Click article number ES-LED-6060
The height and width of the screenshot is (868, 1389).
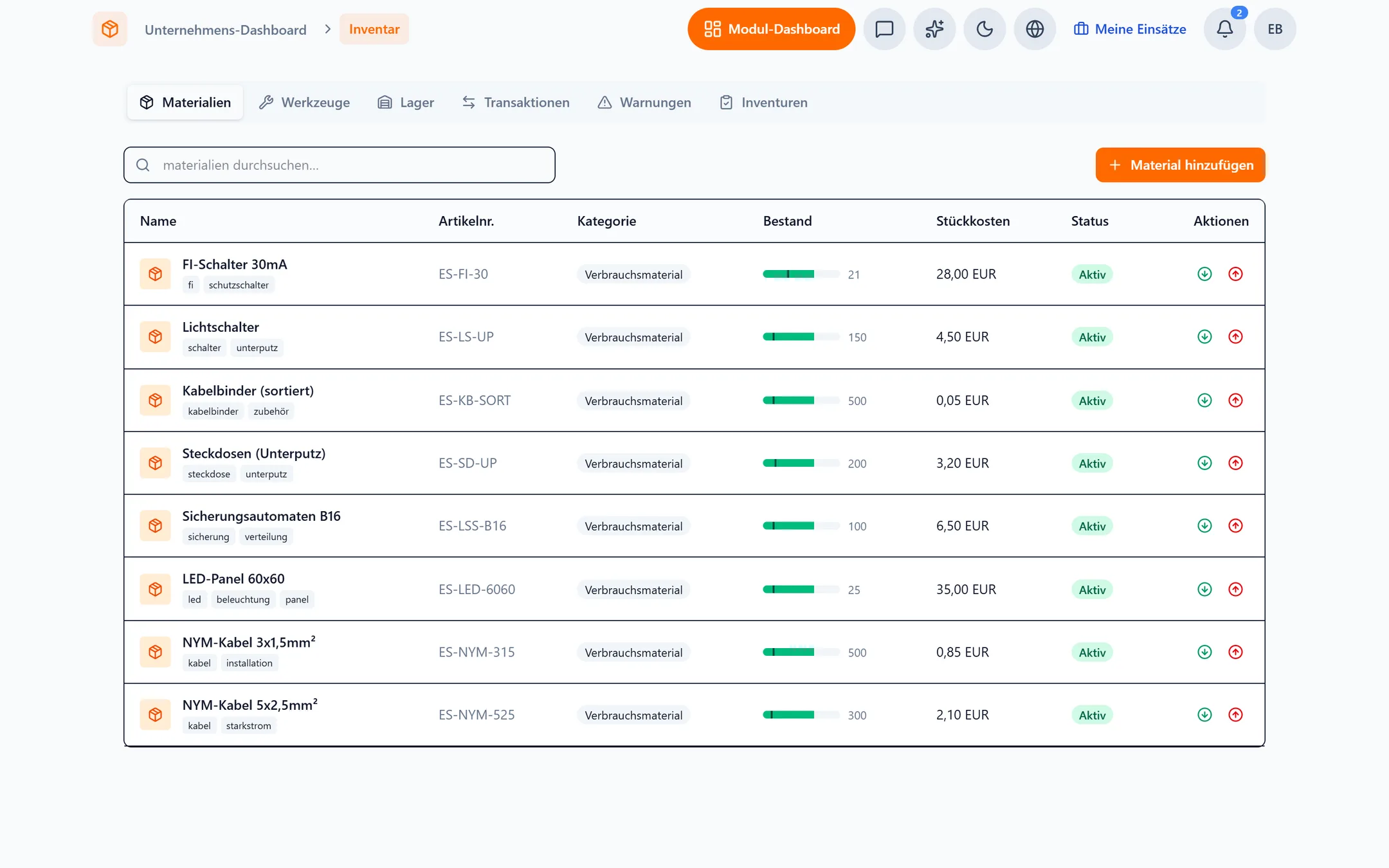click(x=477, y=590)
